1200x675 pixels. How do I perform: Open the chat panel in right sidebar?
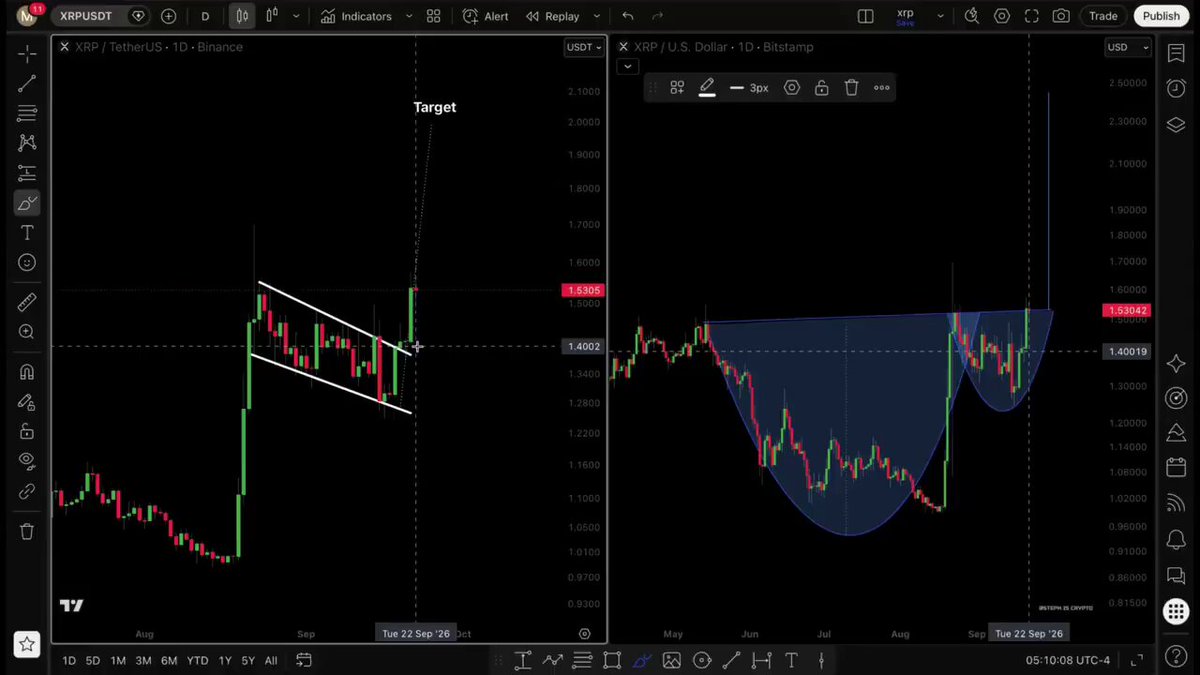point(1176,576)
